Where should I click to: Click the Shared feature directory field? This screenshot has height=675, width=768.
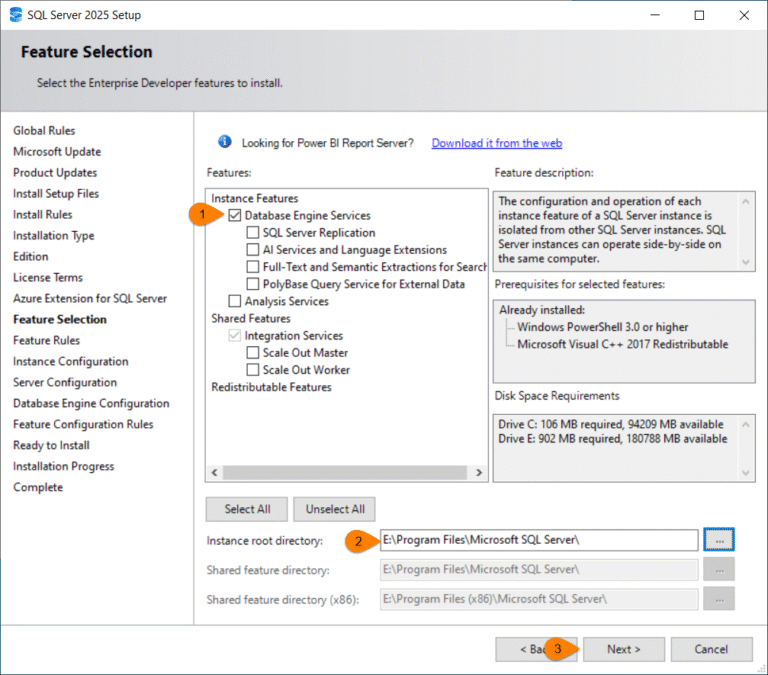pyautogui.click(x=539, y=570)
